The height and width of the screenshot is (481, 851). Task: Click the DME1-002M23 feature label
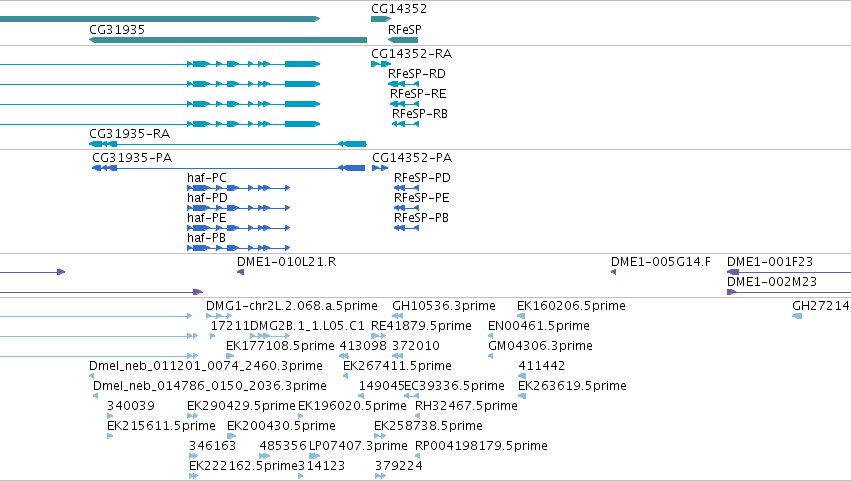(772, 282)
